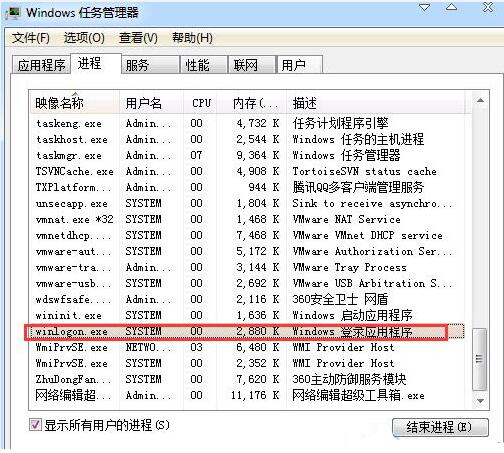Open the 性能 tab
This screenshot has height=453, width=504.
tap(204, 65)
